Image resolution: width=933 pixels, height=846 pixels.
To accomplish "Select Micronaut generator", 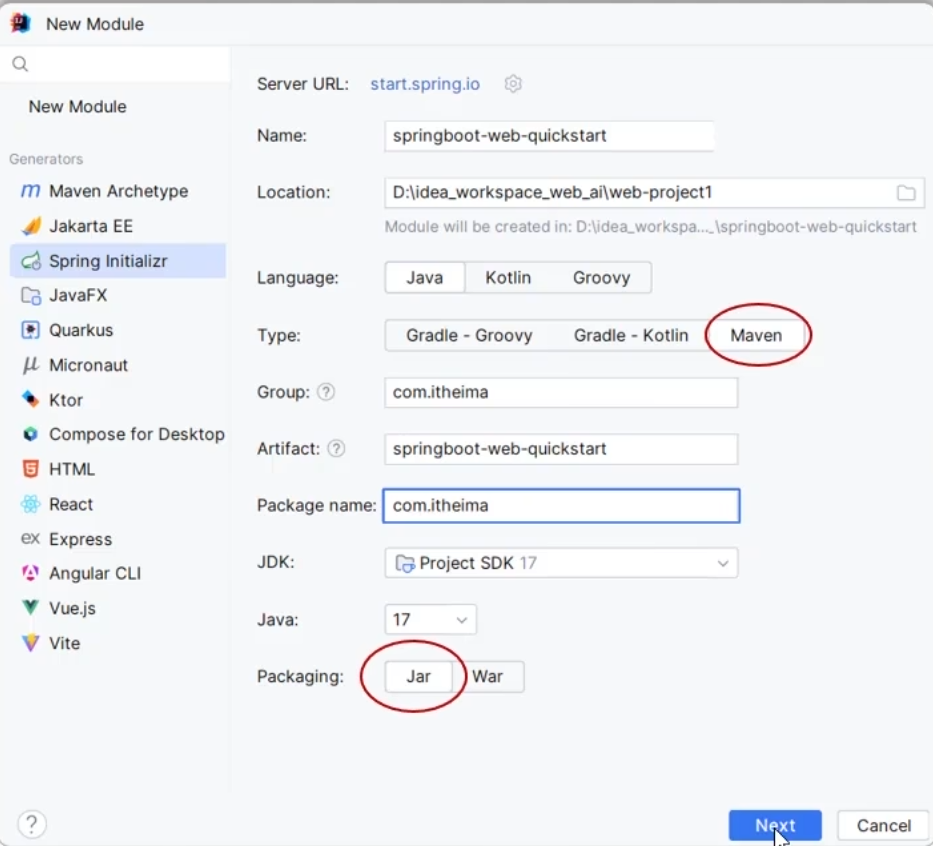I will 118,365.
